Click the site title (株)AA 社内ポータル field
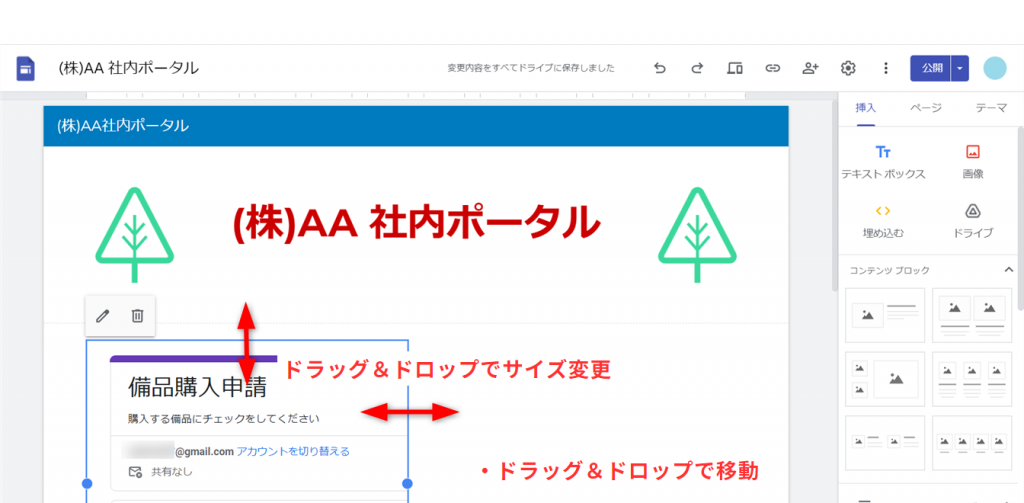 point(129,68)
